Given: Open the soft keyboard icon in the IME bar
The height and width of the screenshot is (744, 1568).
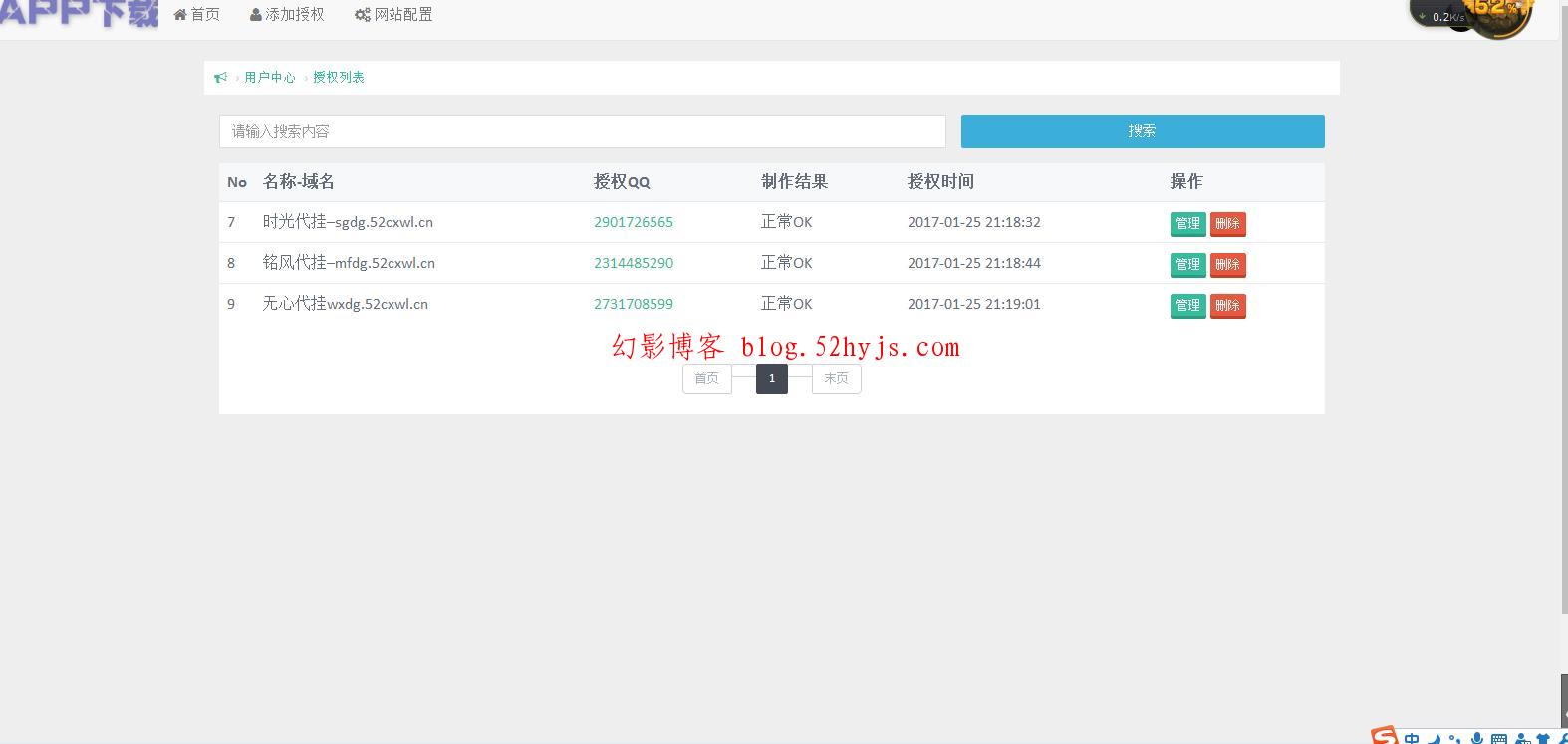Looking at the screenshot, I should tap(1498, 739).
